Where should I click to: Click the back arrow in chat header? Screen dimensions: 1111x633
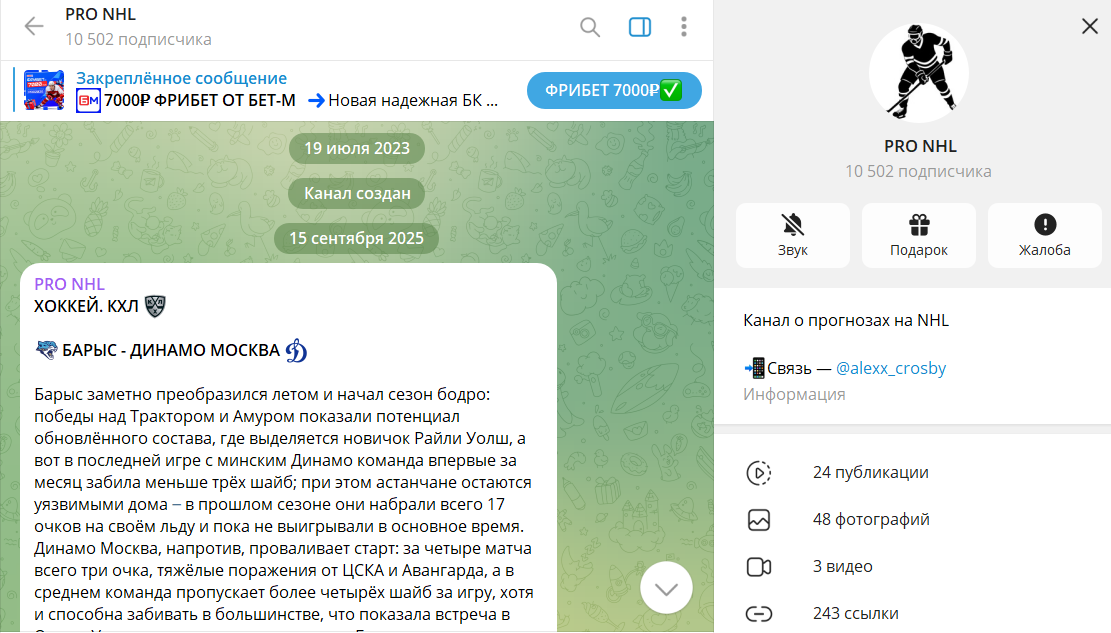pos(34,27)
